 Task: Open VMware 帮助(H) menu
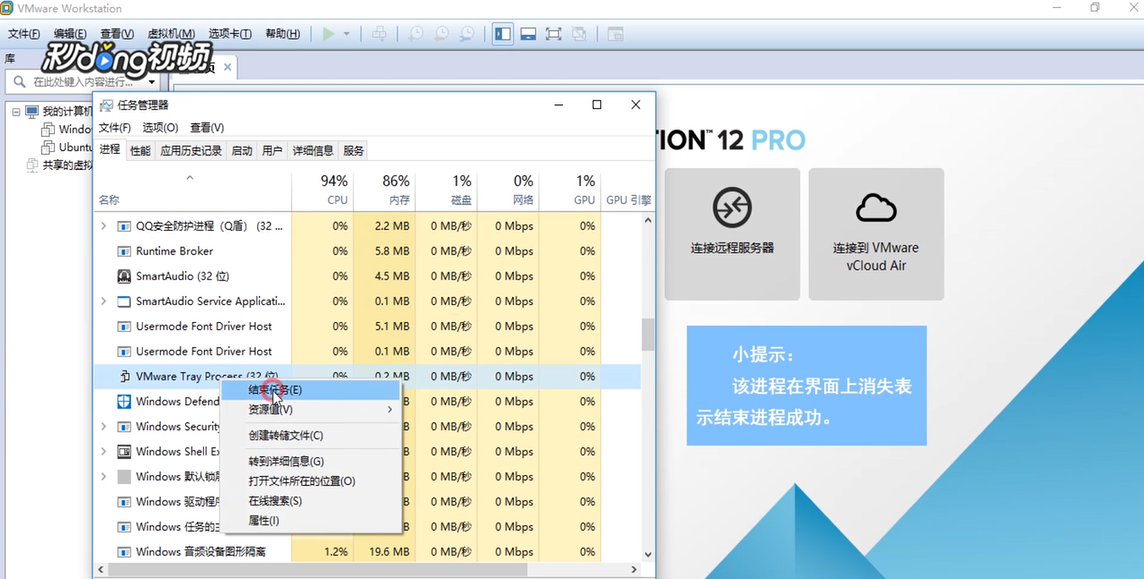(x=282, y=34)
